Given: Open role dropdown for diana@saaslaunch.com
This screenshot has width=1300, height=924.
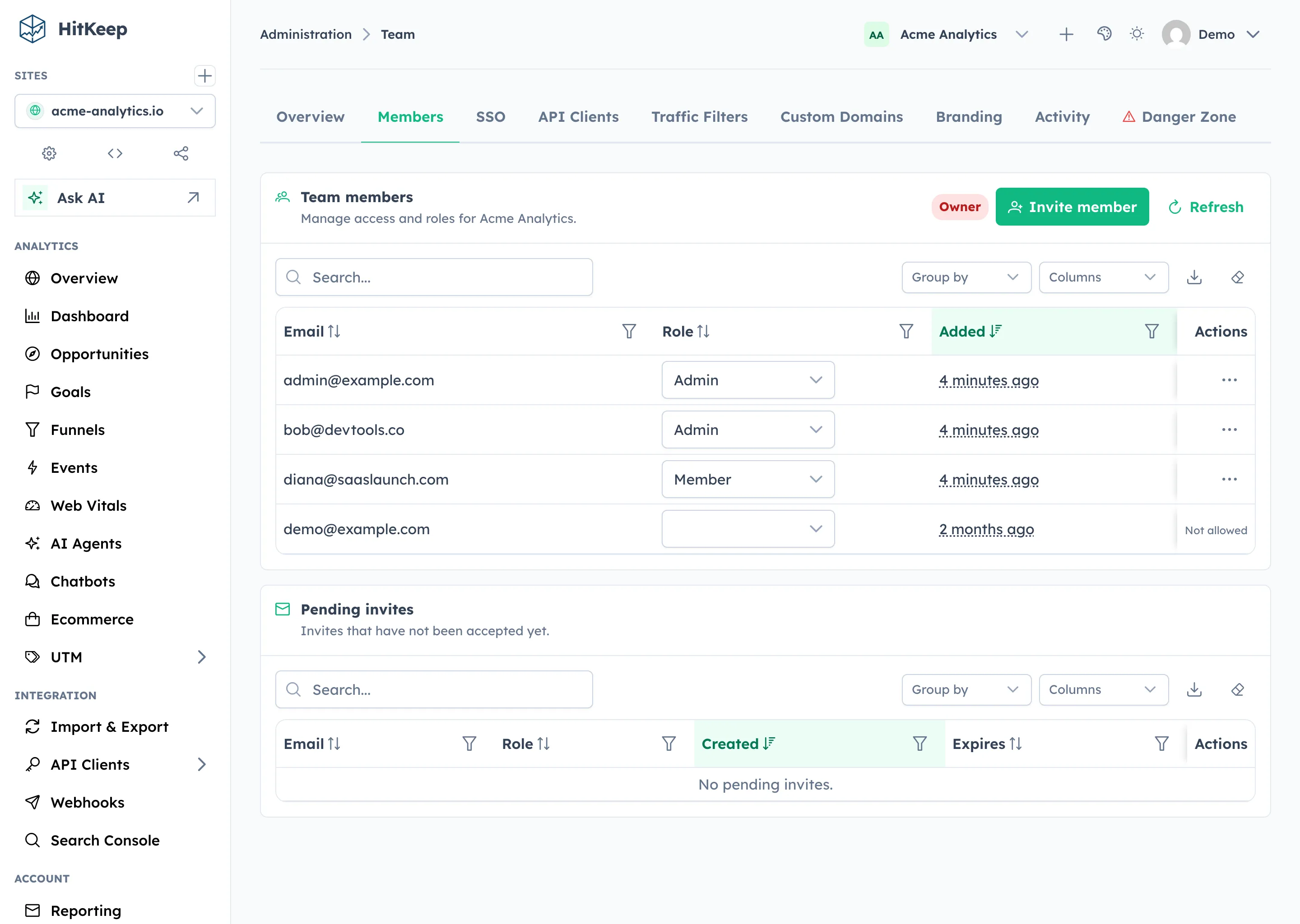Looking at the screenshot, I should [x=748, y=480].
